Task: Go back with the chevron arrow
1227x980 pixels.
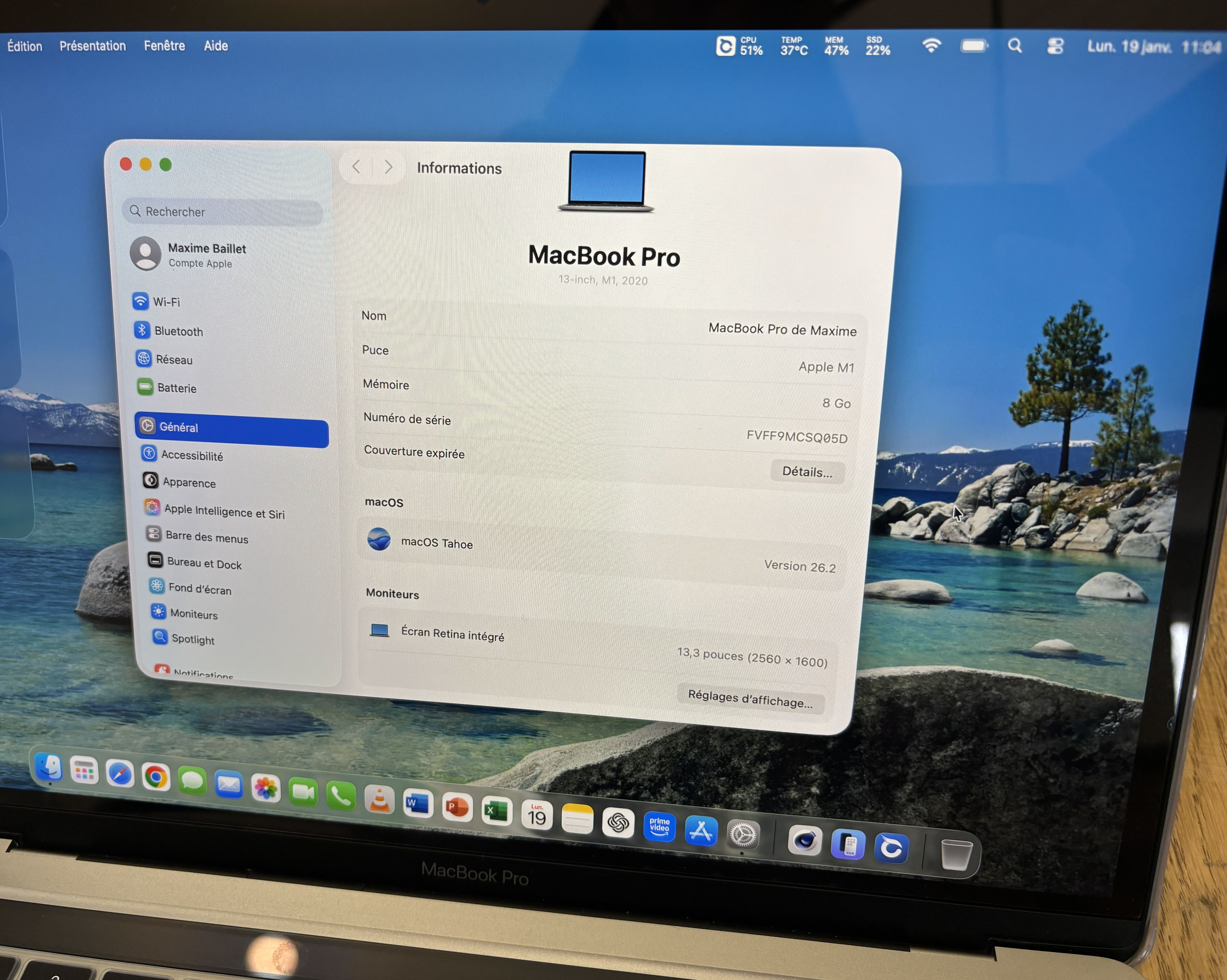Action: 356,167
